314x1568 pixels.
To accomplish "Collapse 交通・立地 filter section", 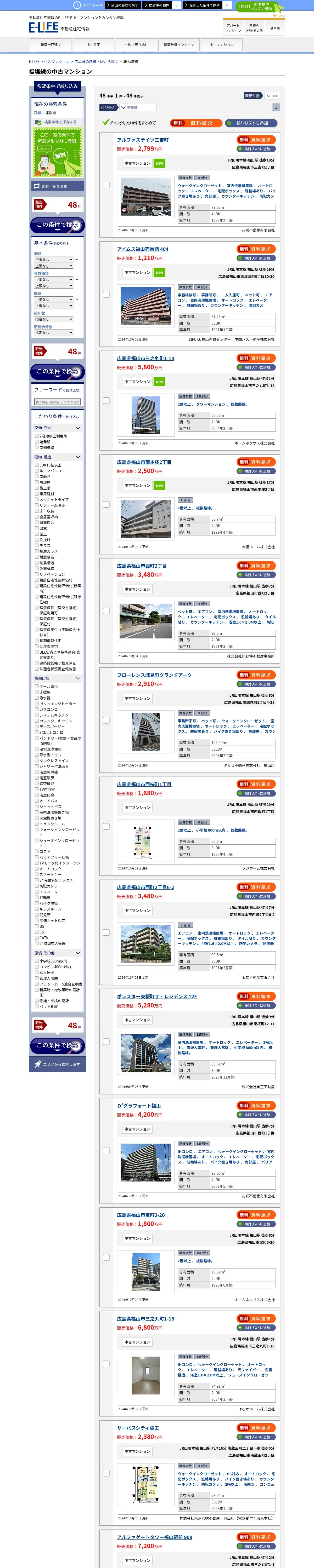I will (x=57, y=428).
